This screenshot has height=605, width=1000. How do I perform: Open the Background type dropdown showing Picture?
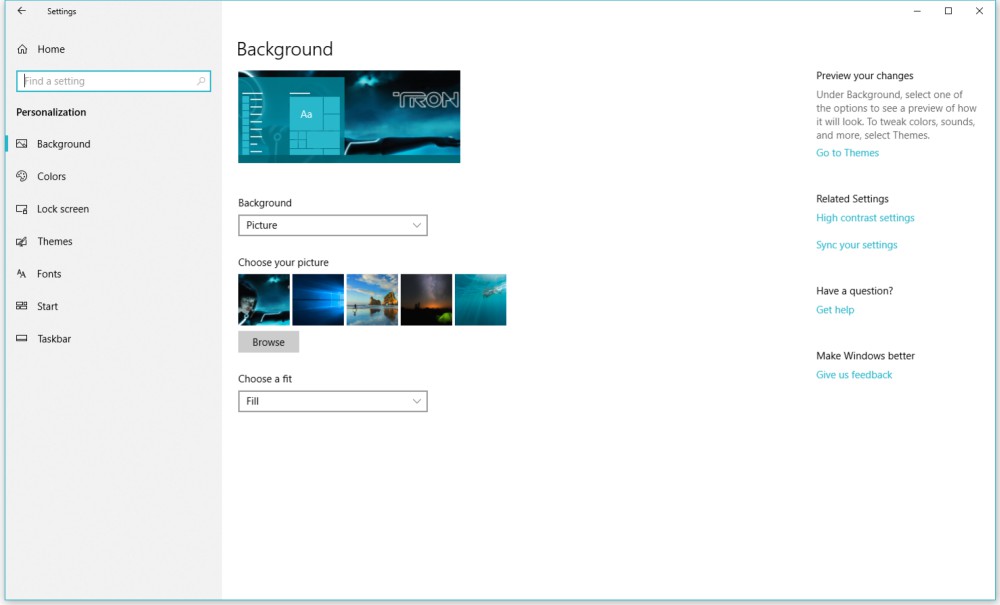click(333, 225)
